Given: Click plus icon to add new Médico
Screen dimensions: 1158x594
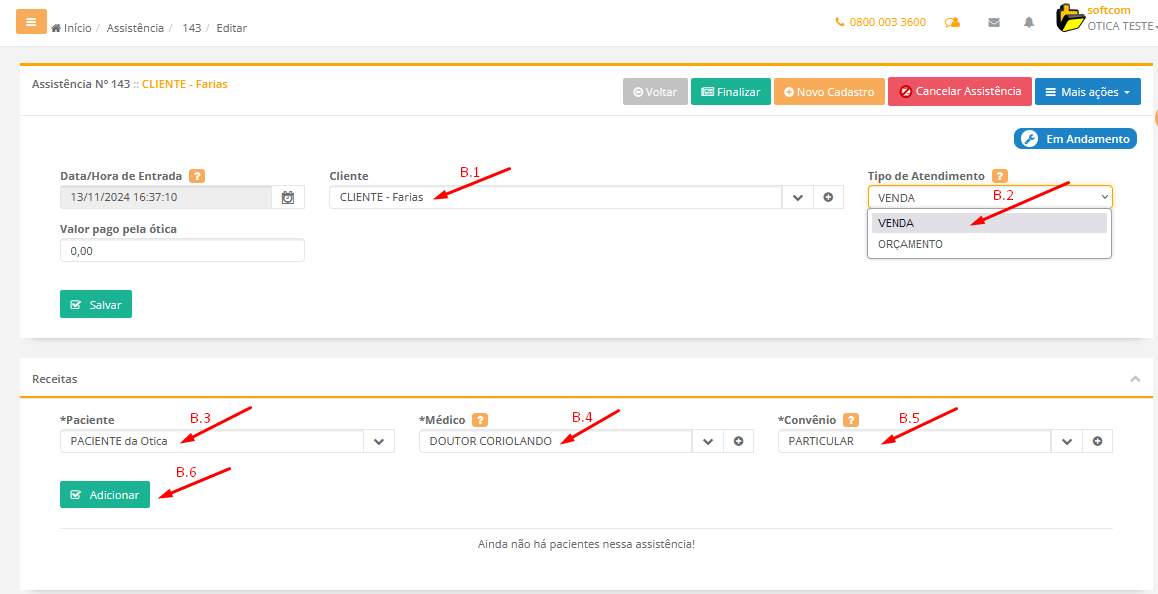Looking at the screenshot, I should [738, 441].
